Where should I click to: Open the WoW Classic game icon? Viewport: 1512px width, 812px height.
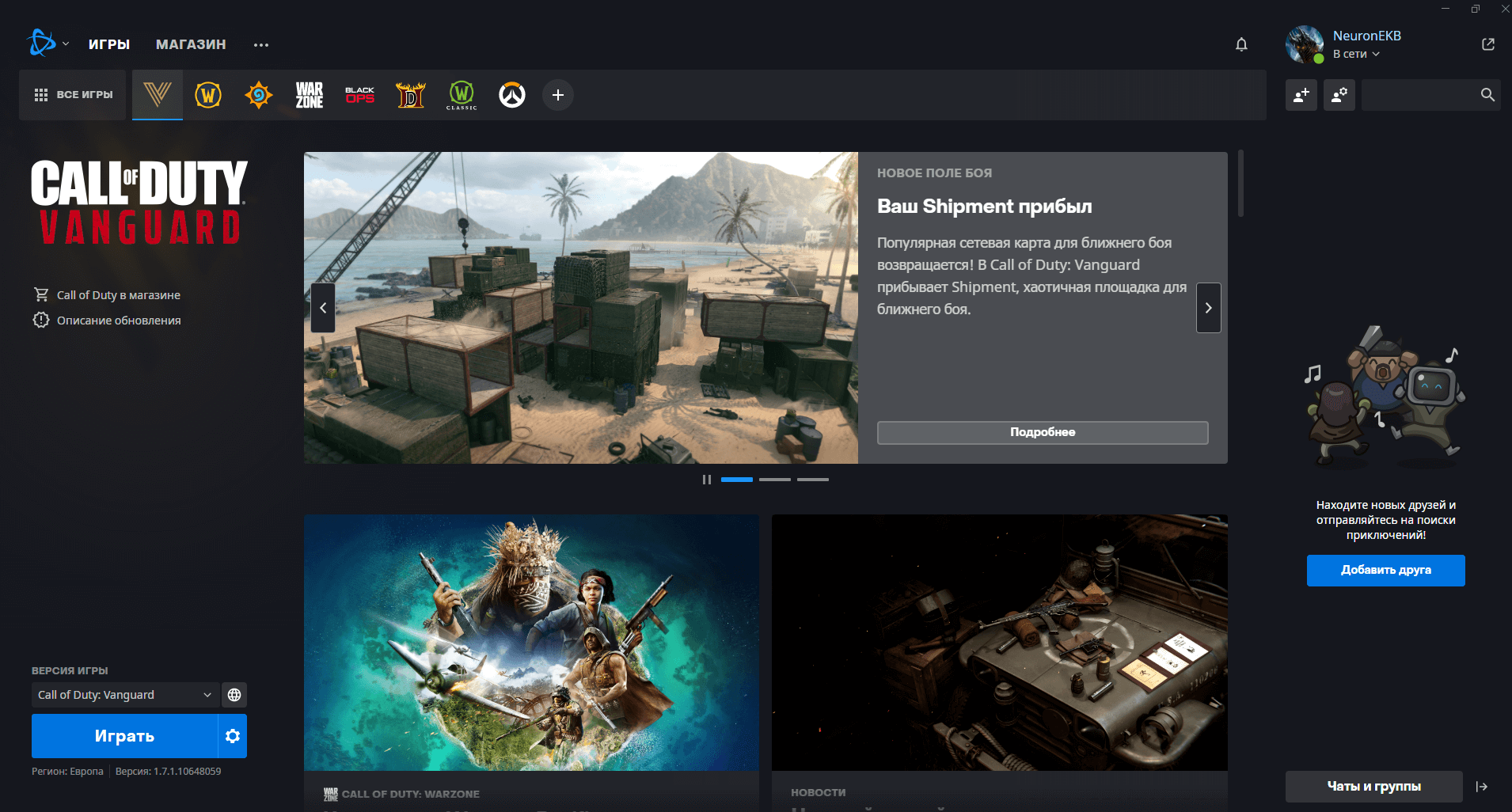462,95
